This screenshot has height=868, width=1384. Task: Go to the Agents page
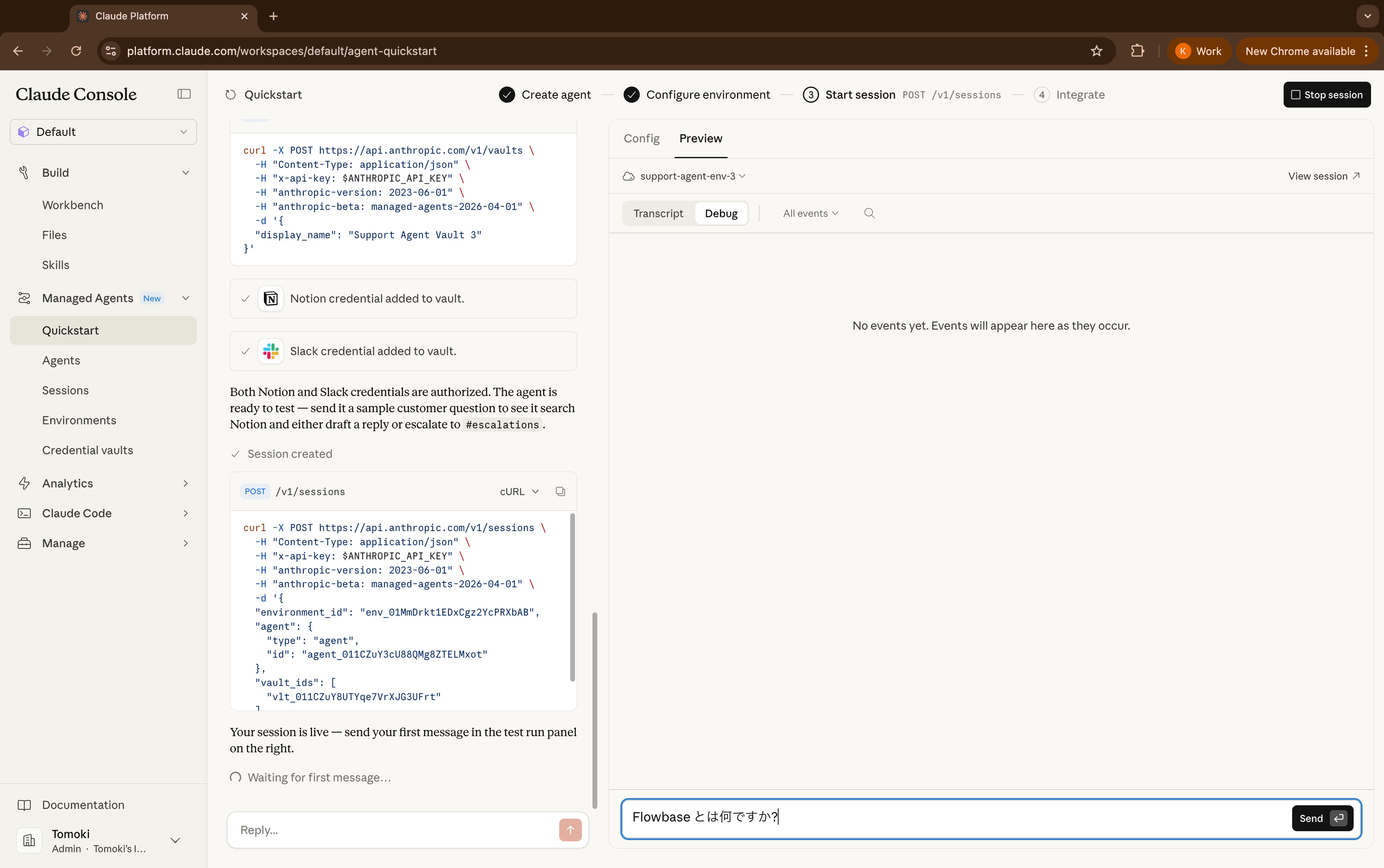pyautogui.click(x=61, y=360)
